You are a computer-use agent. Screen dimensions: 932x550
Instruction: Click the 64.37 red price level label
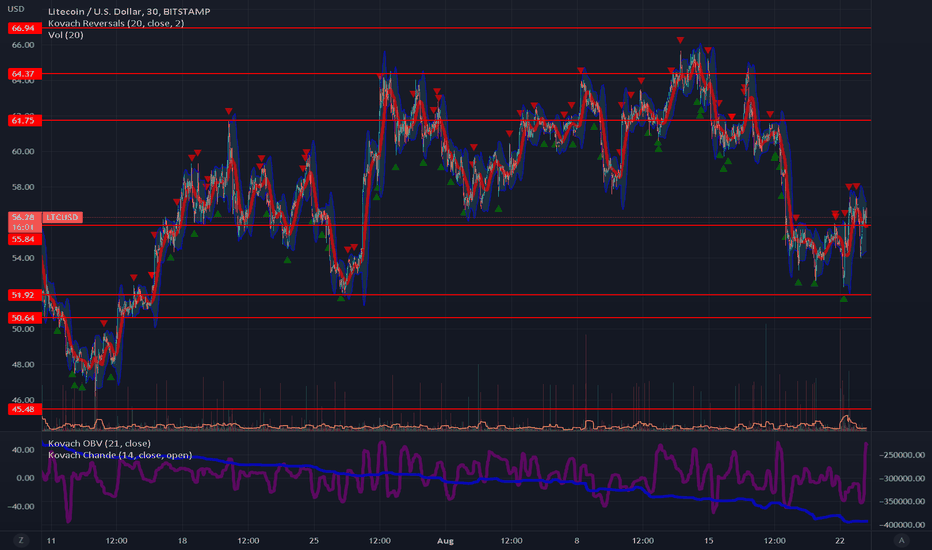pos(24,74)
